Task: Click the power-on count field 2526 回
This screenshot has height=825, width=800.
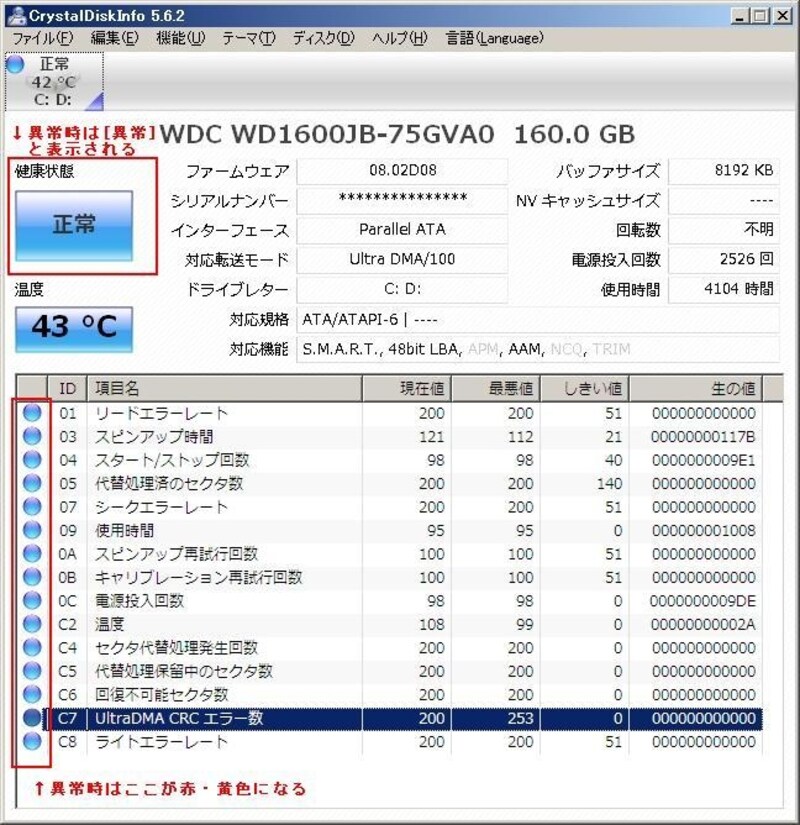Action: [724, 259]
